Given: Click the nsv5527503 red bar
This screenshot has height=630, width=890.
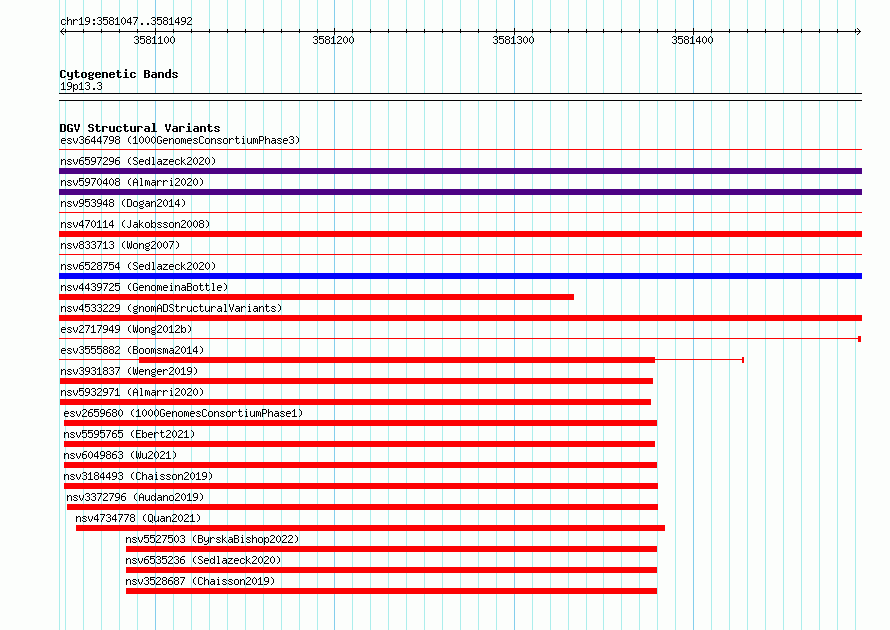Looking at the screenshot, I should point(392,549).
